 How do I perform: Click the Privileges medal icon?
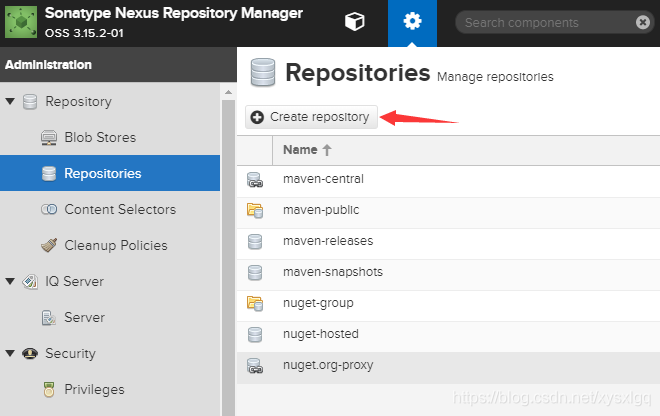click(49, 389)
